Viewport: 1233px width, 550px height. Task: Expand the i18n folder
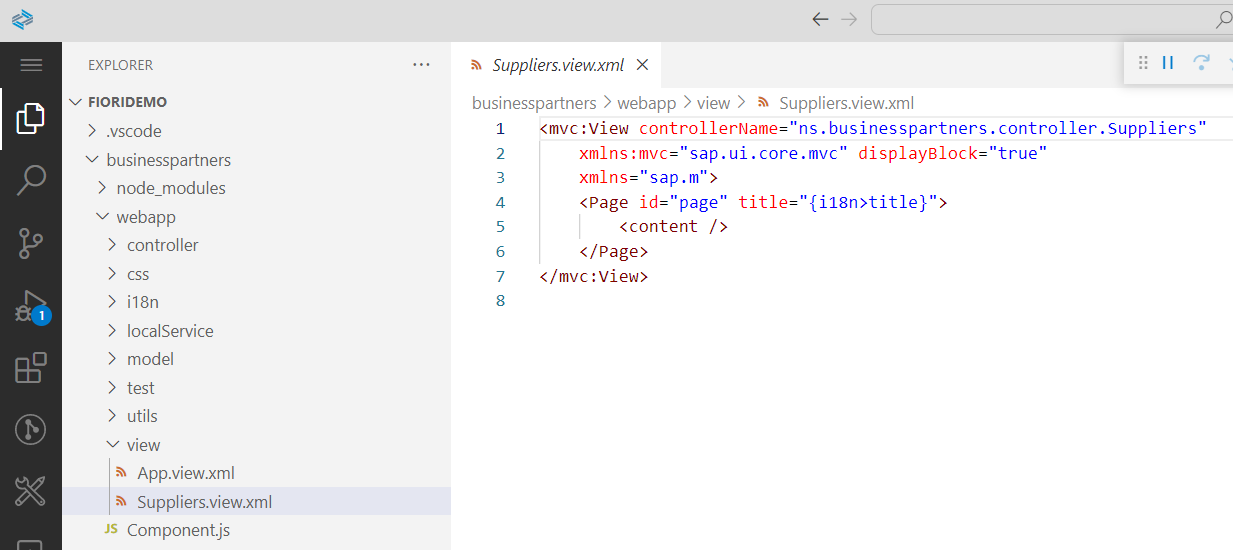[113, 302]
